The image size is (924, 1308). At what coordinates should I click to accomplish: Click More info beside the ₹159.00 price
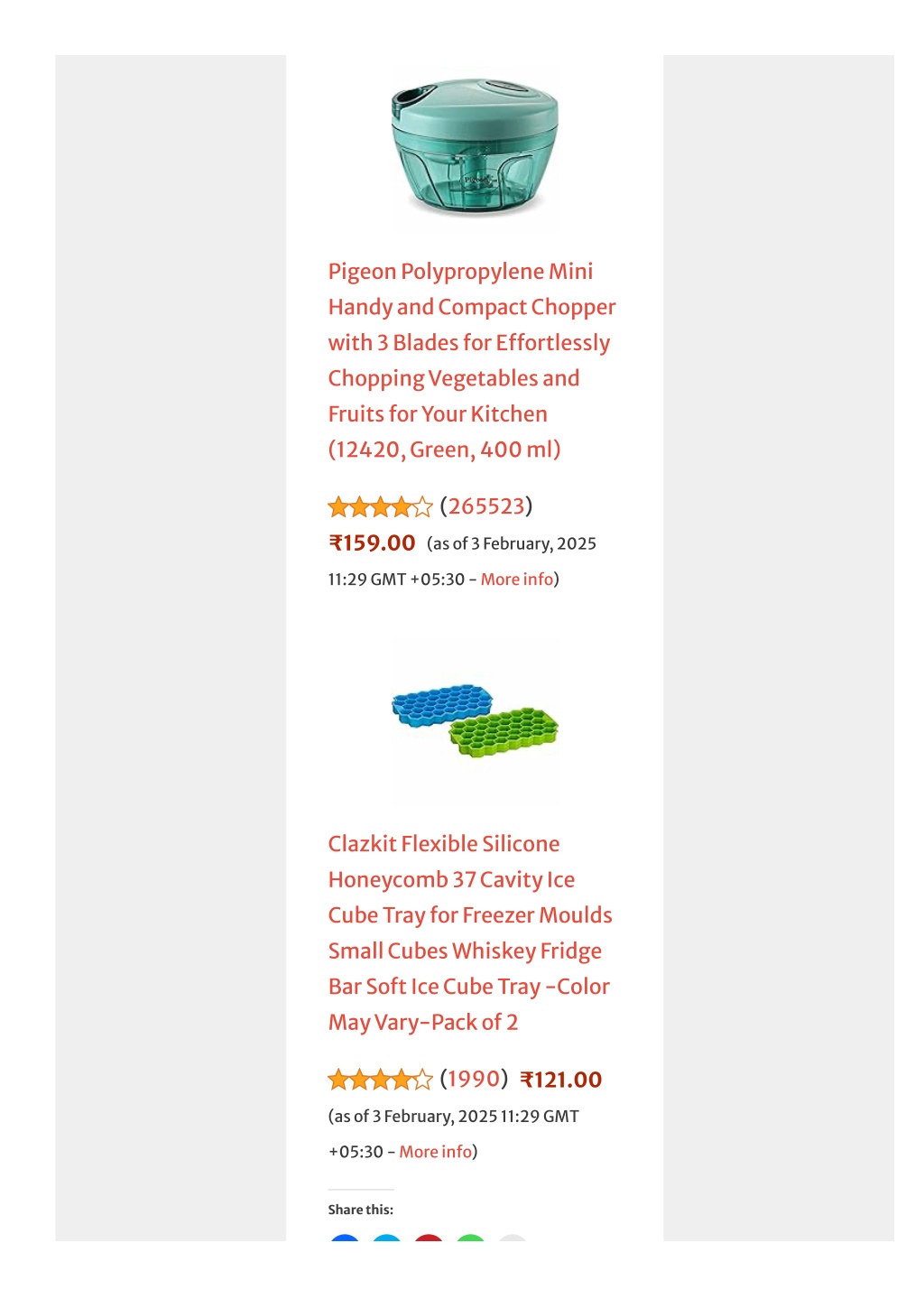click(517, 580)
